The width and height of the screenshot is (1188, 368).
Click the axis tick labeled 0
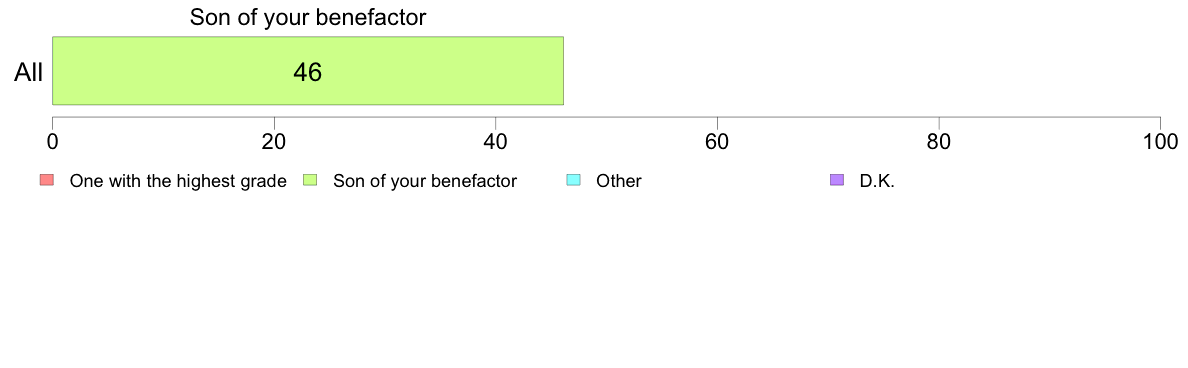point(52,141)
